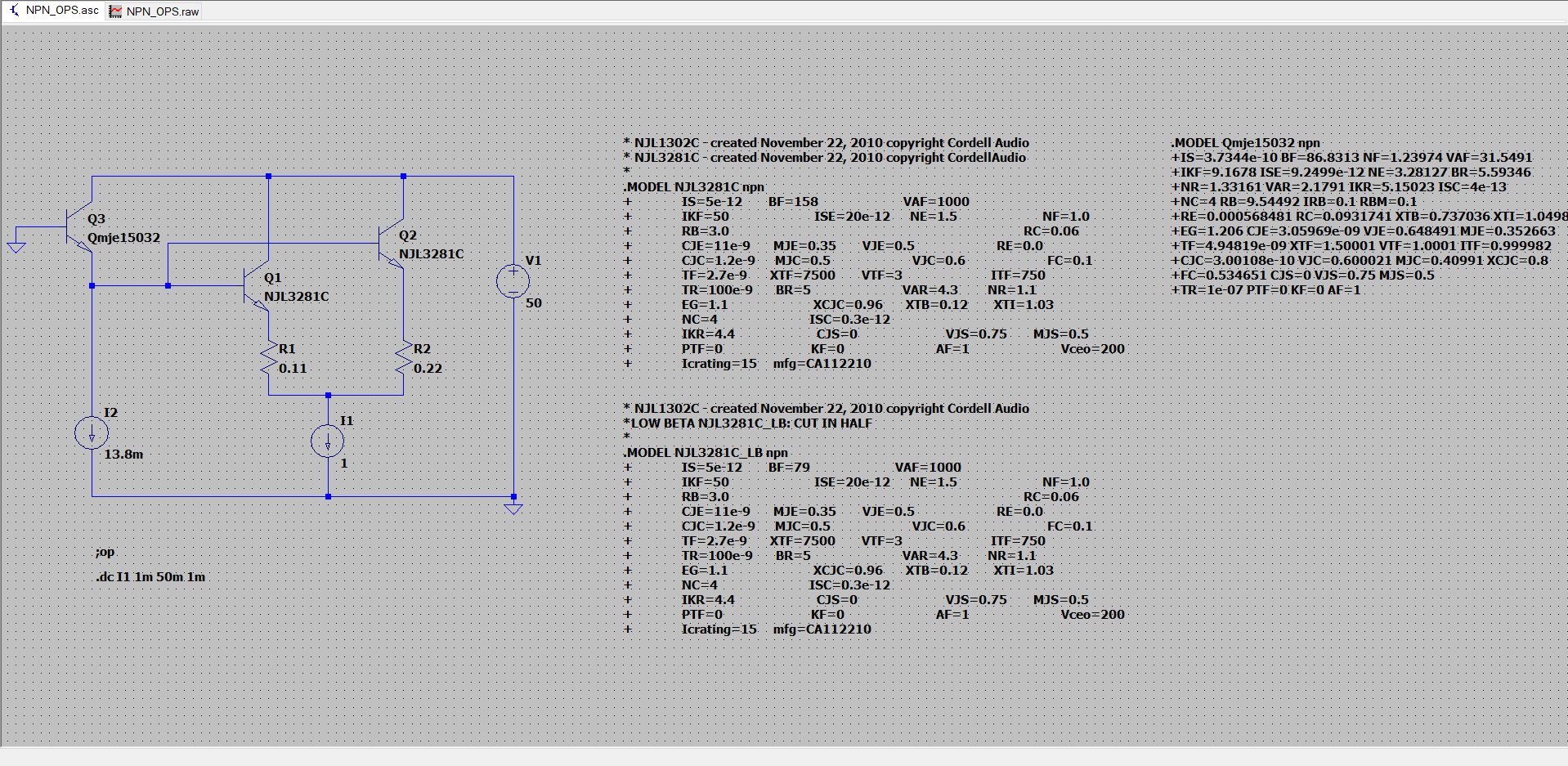Click the R2 value 0.22
Screen dimensions: 1568x766
click(x=428, y=369)
